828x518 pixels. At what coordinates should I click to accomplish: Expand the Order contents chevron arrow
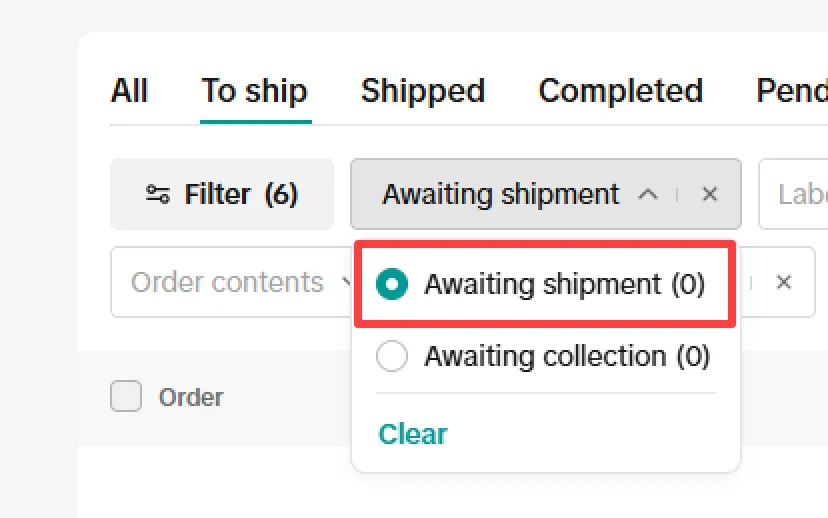pos(347,283)
